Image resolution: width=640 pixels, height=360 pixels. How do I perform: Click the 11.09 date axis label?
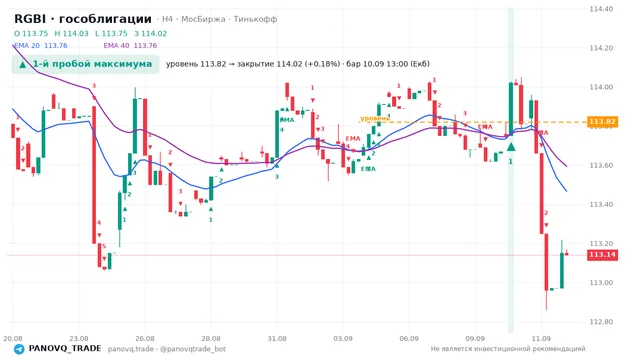click(x=541, y=338)
